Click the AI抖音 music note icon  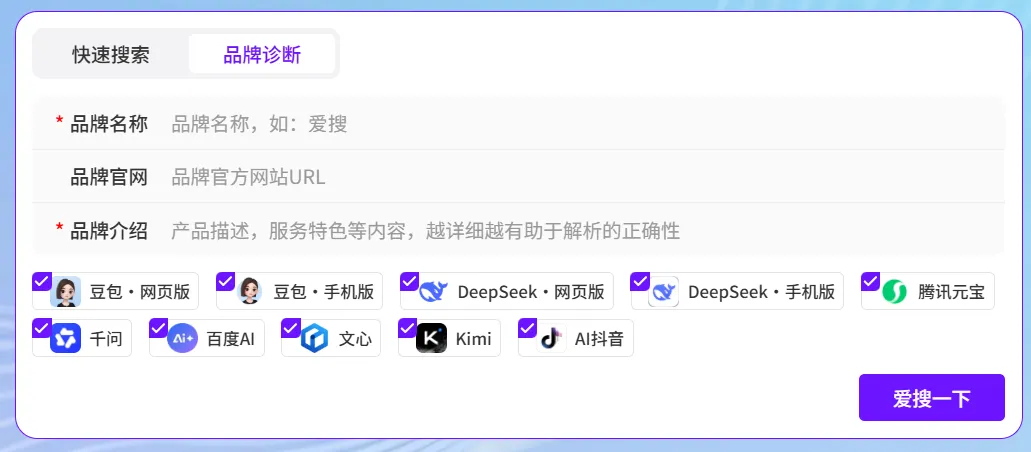(x=551, y=339)
